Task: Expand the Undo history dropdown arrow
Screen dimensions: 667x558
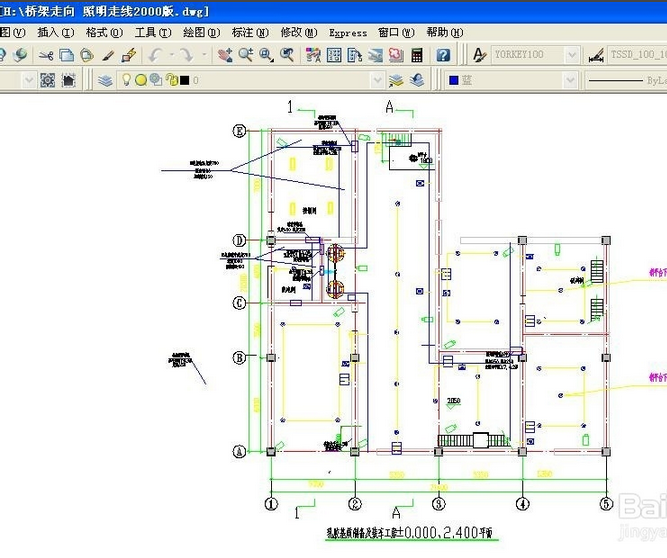Action: [171, 55]
